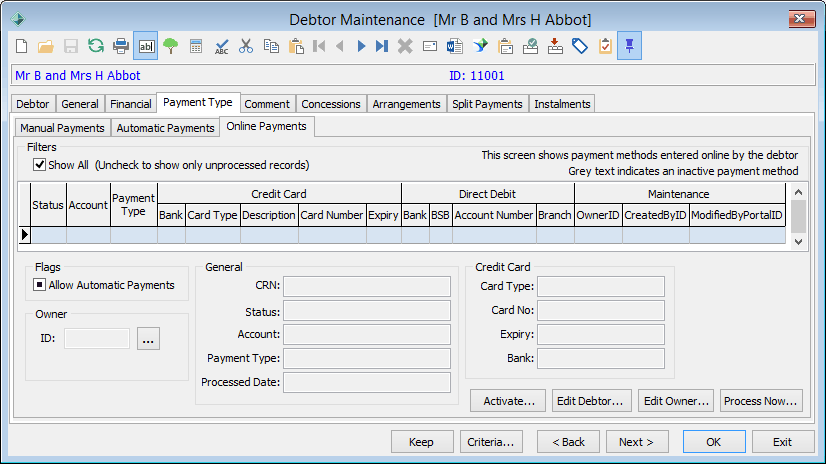Open folder icon in toolbar

pos(46,46)
